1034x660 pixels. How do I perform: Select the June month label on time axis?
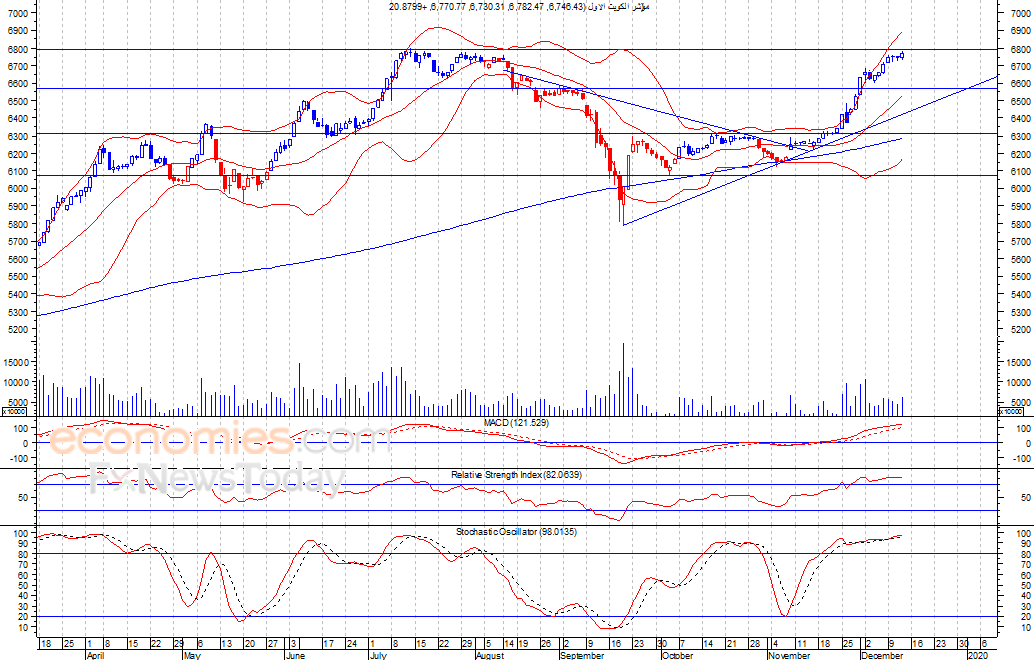pyautogui.click(x=295, y=655)
